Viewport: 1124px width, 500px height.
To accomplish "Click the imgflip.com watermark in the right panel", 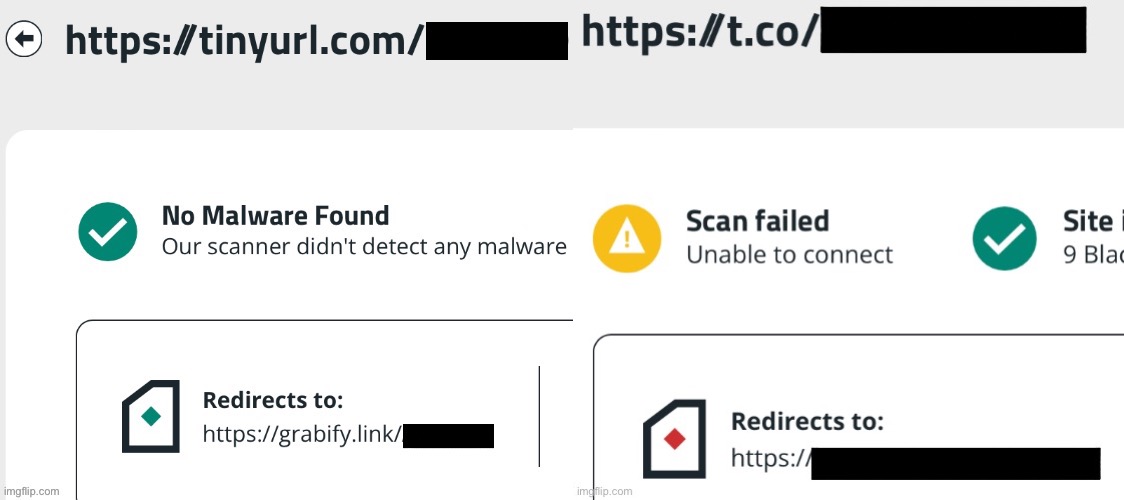I will coord(605,492).
